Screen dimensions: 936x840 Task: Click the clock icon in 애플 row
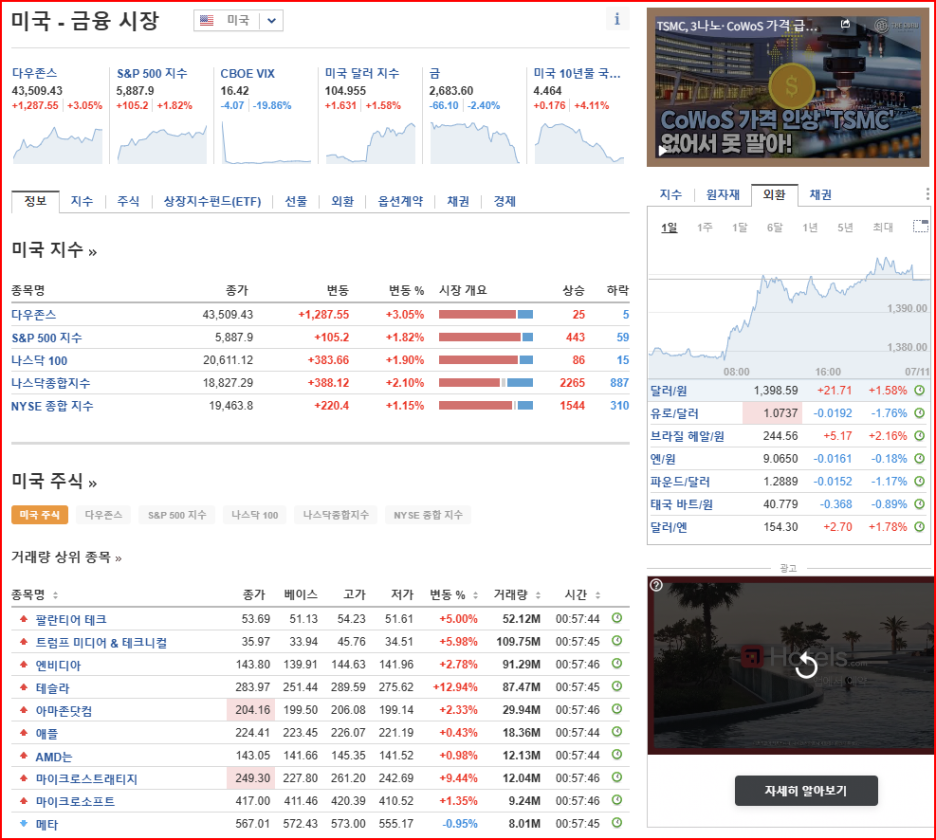[x=617, y=731]
